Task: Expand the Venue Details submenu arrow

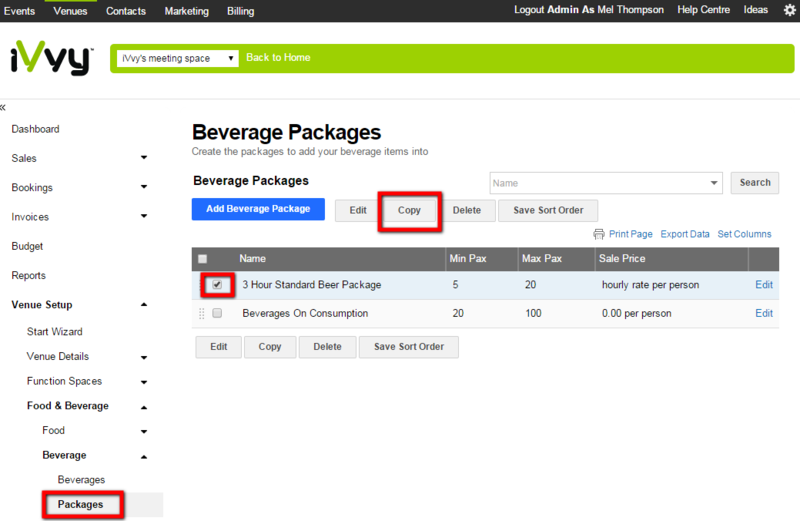Action: [x=144, y=357]
